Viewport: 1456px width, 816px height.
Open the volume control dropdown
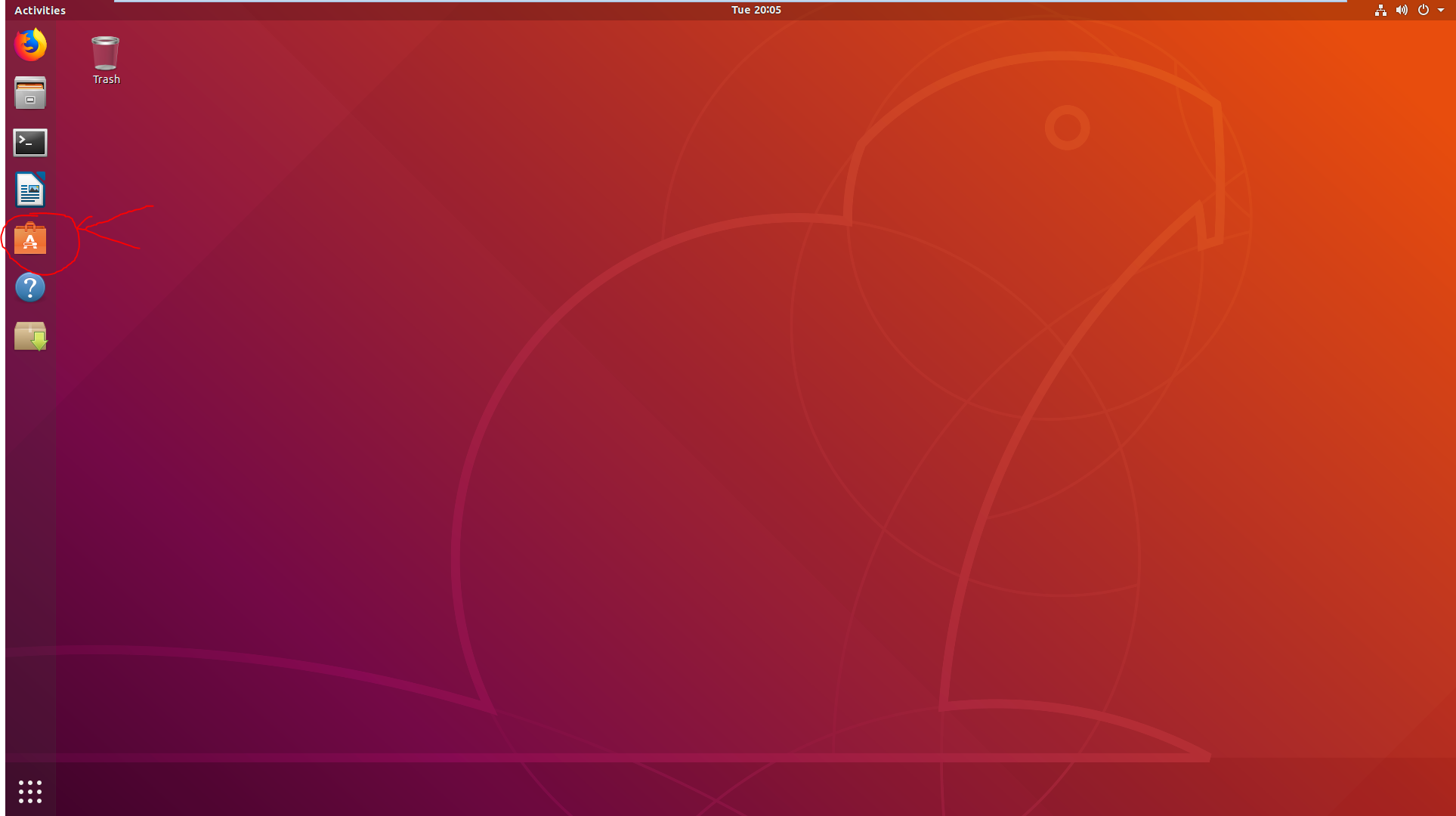click(1400, 10)
